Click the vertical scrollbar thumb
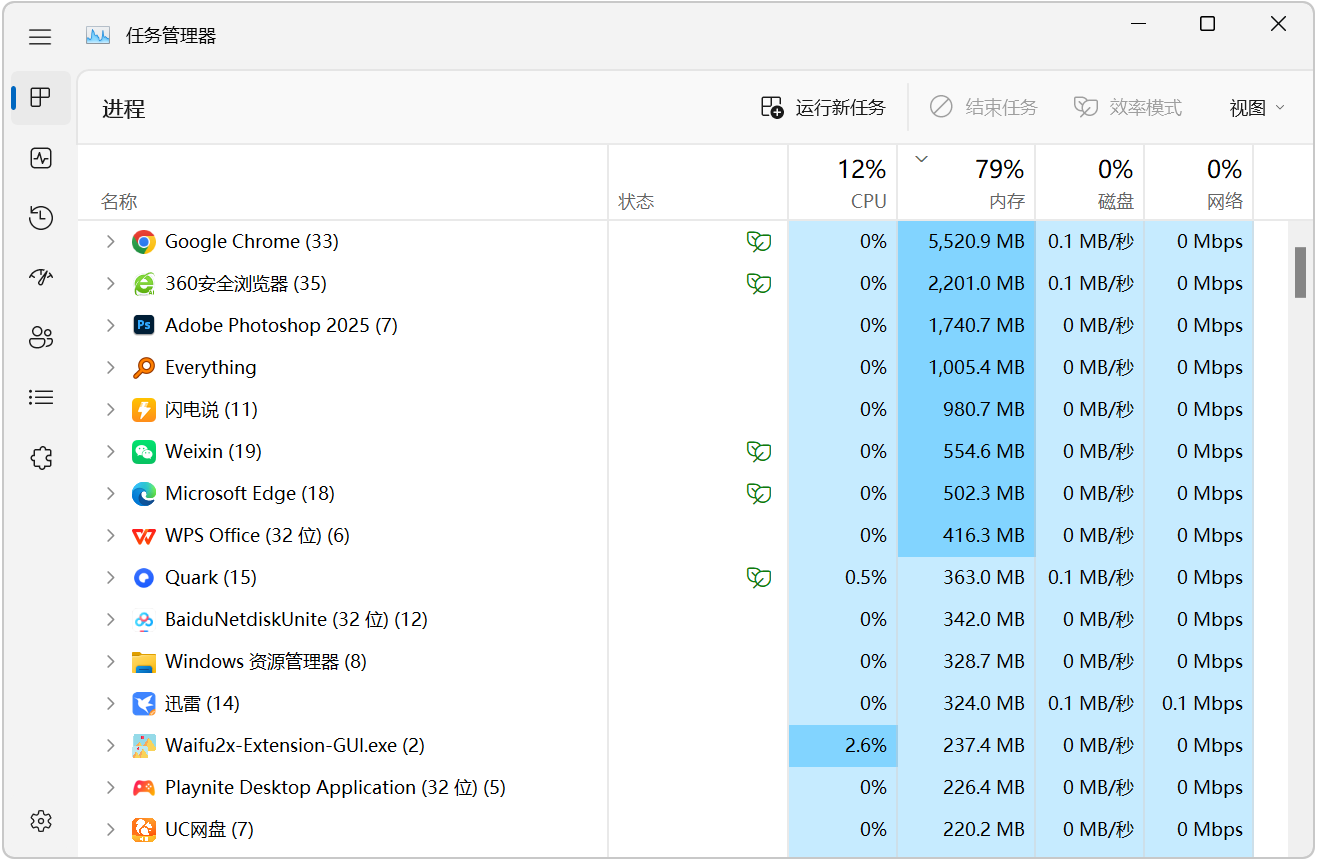The image size is (1317, 861). (x=1300, y=272)
